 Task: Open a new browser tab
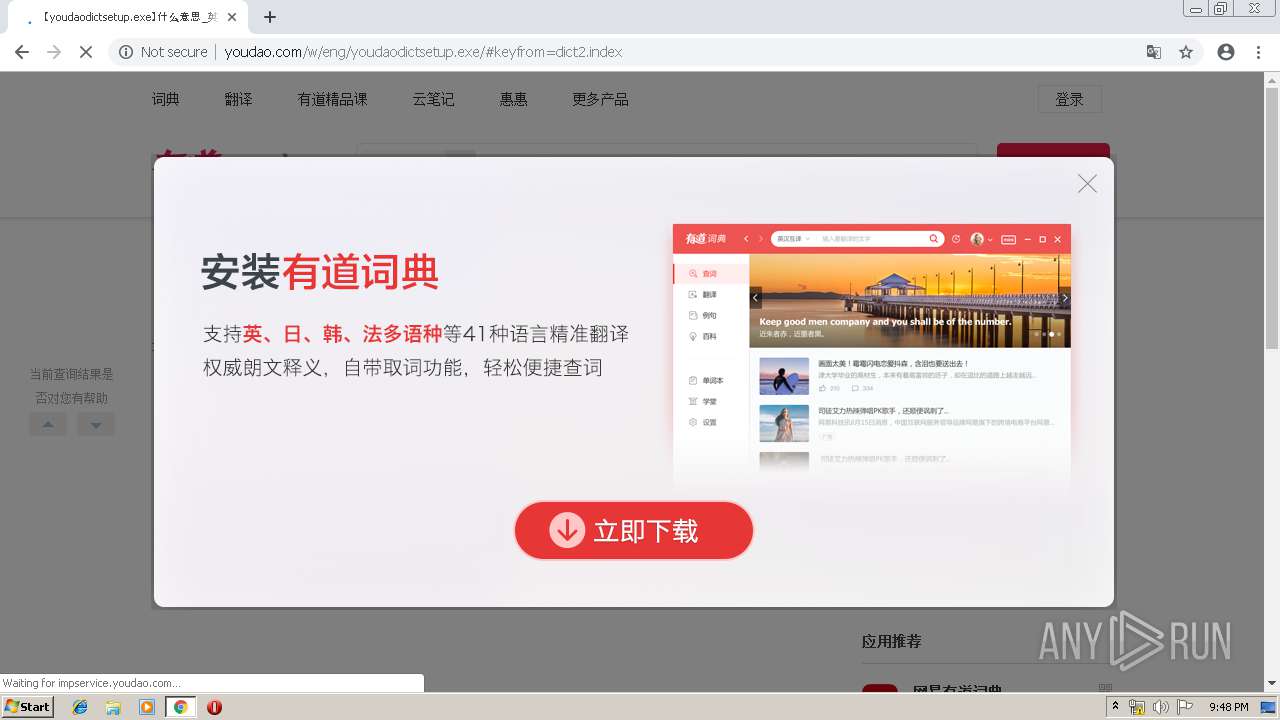pyautogui.click(x=270, y=17)
